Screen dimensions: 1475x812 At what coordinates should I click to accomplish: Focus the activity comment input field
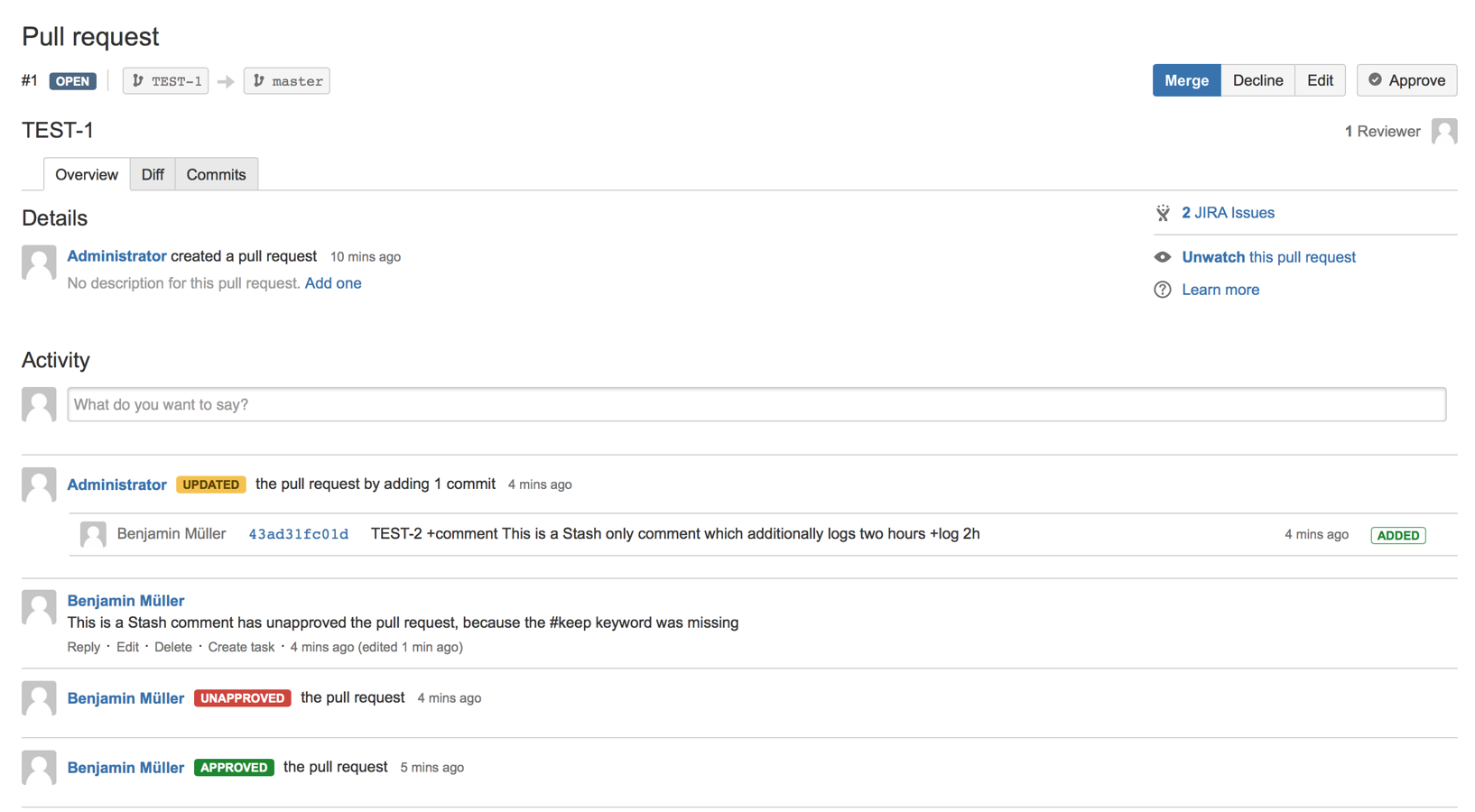(x=756, y=405)
